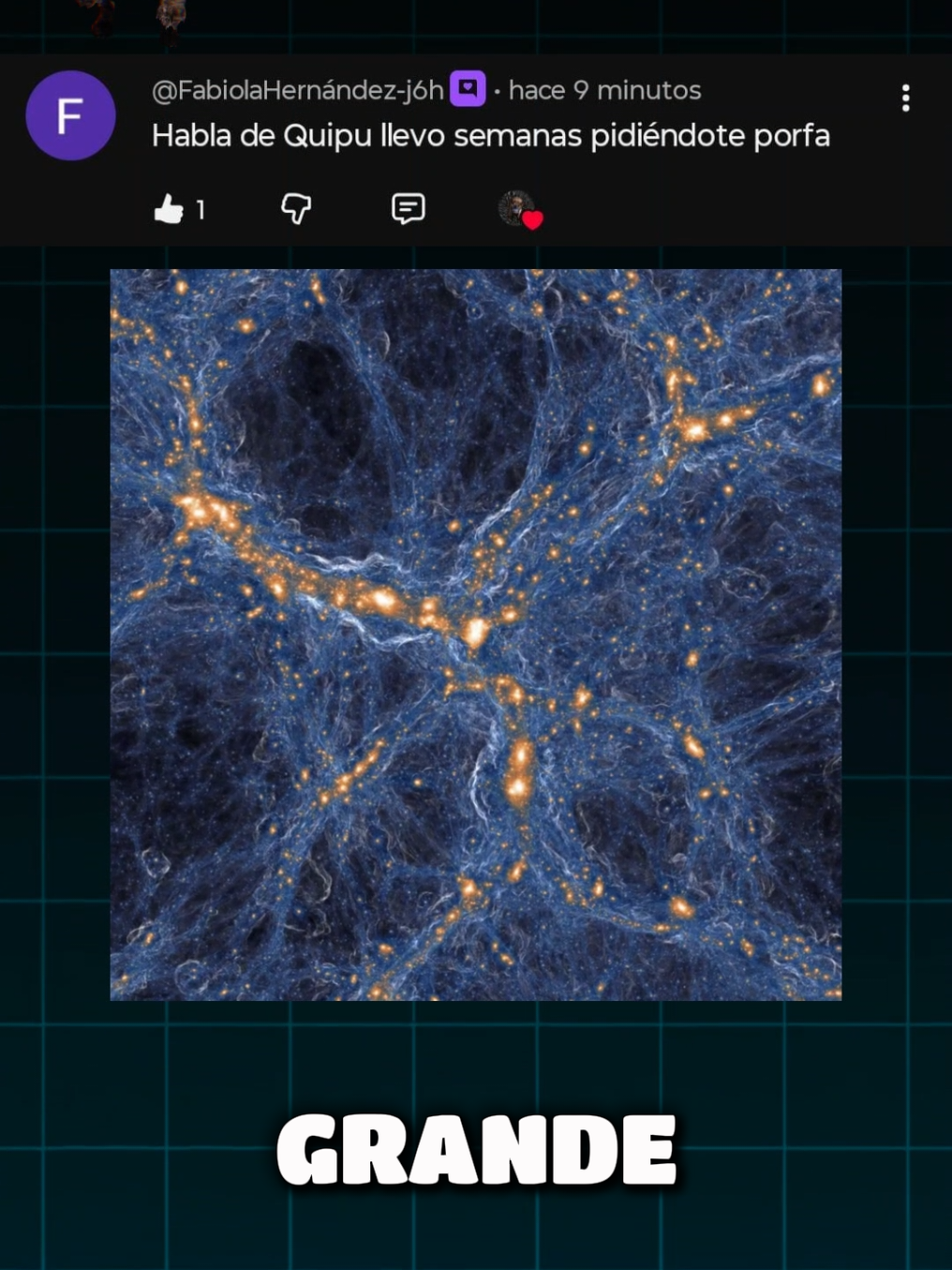Click the GRANDE subtitle caption
The width and height of the screenshot is (952, 1270).
(476, 1150)
